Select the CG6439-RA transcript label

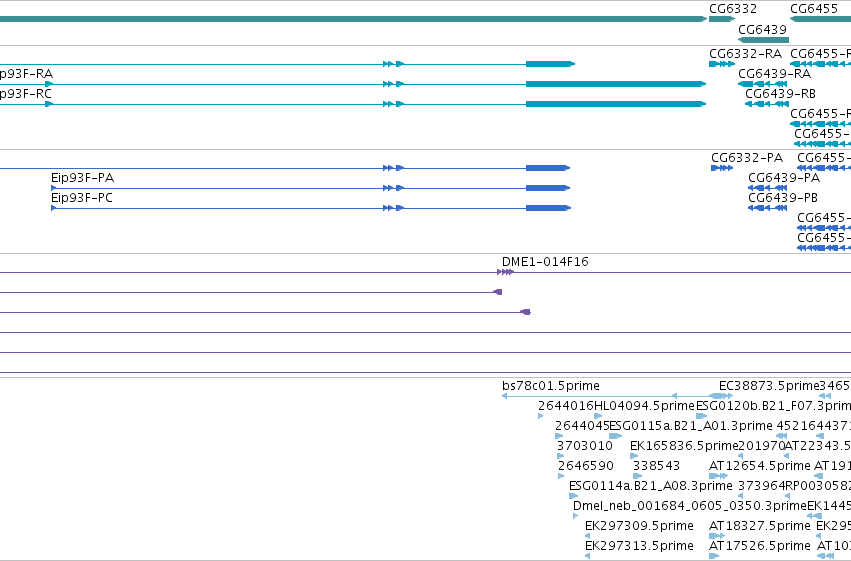[x=774, y=74]
